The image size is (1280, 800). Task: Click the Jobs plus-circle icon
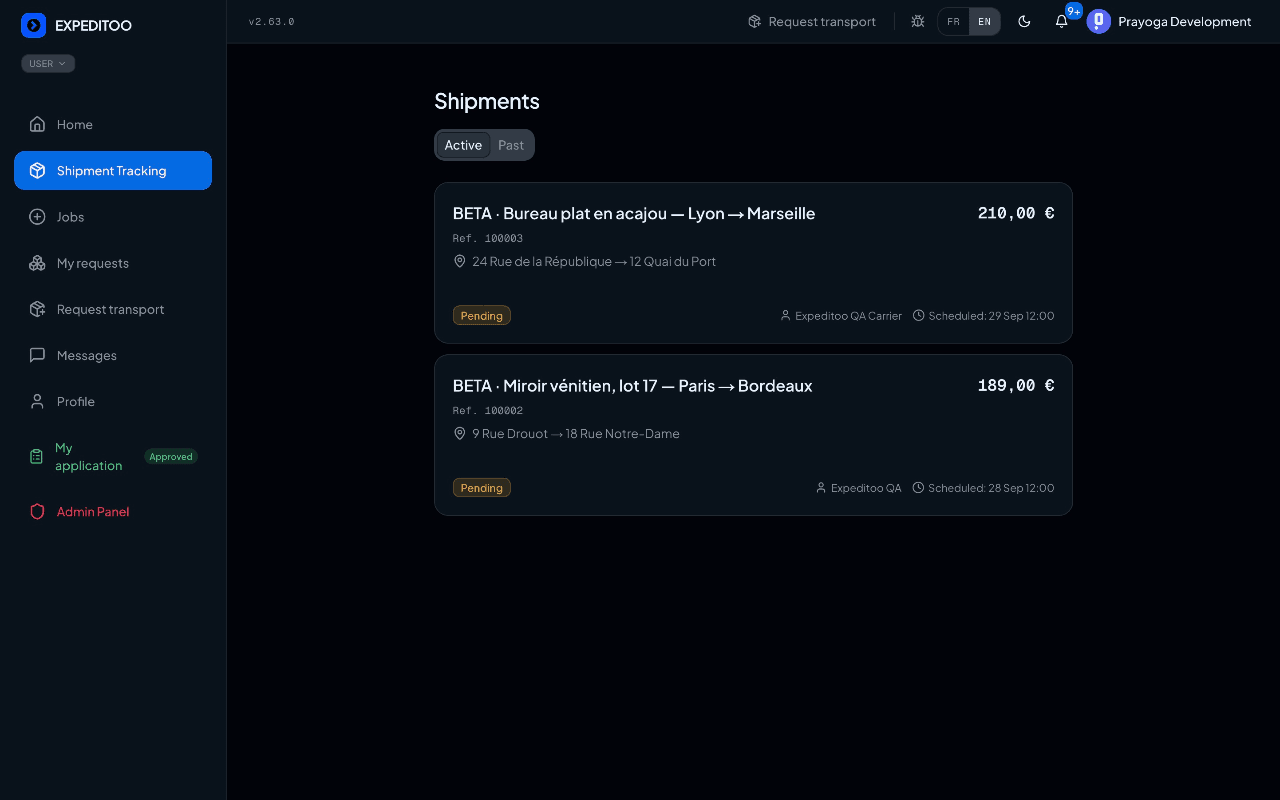37,217
